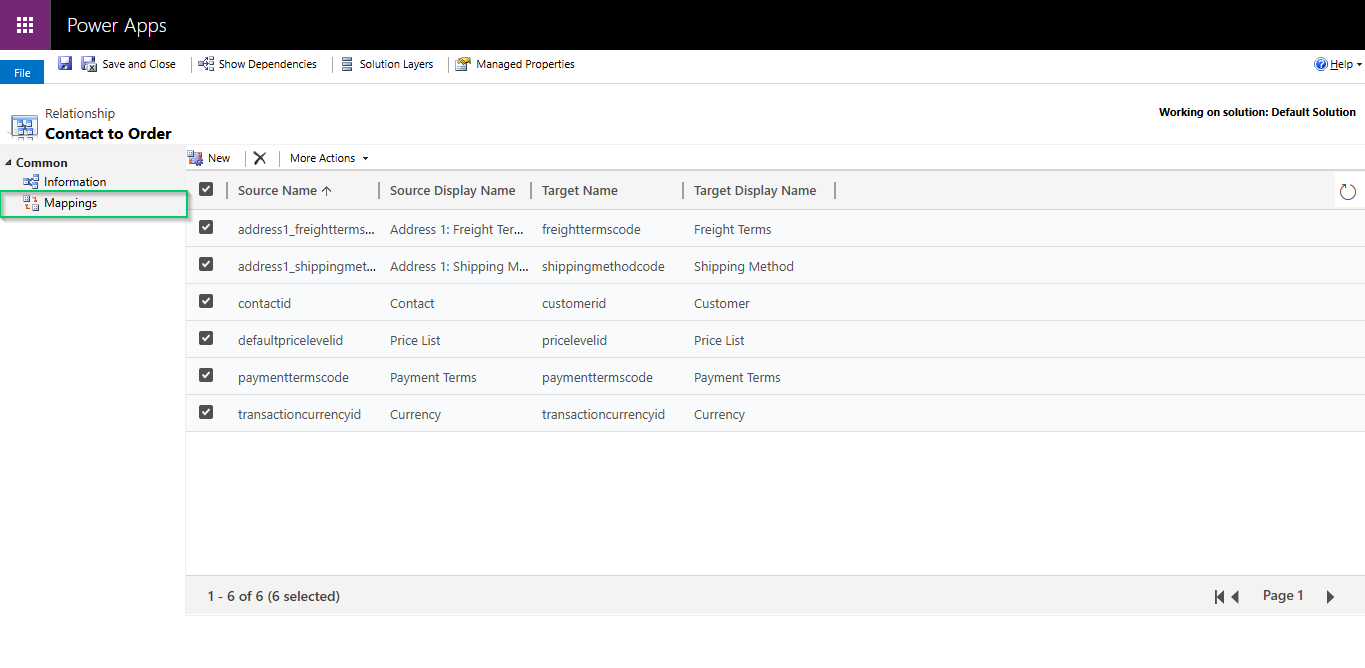This screenshot has width=1365, height=668.
Task: Click the Customer target display cell
Action: [722, 303]
